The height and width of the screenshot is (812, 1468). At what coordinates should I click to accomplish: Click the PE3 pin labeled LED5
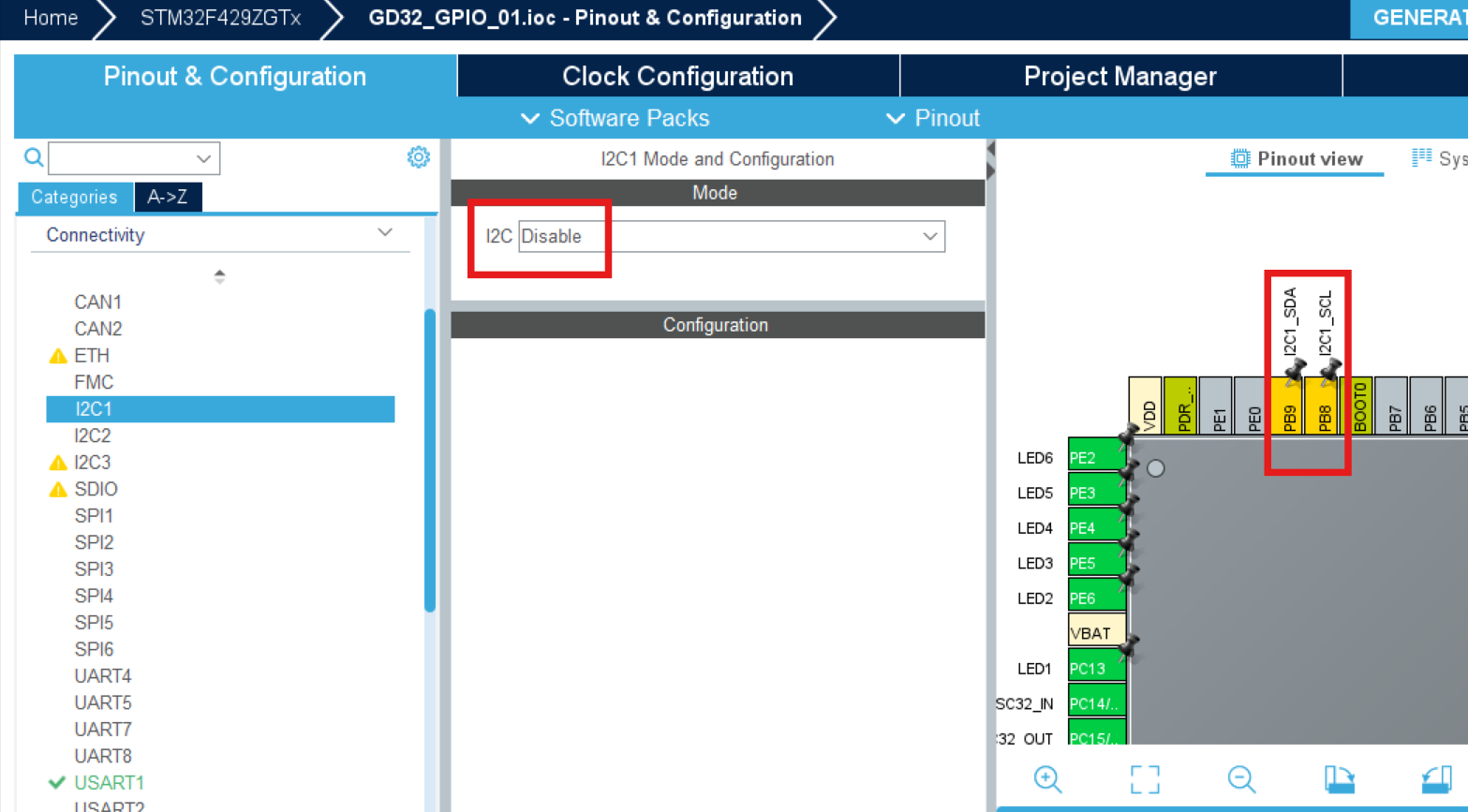coord(1097,492)
